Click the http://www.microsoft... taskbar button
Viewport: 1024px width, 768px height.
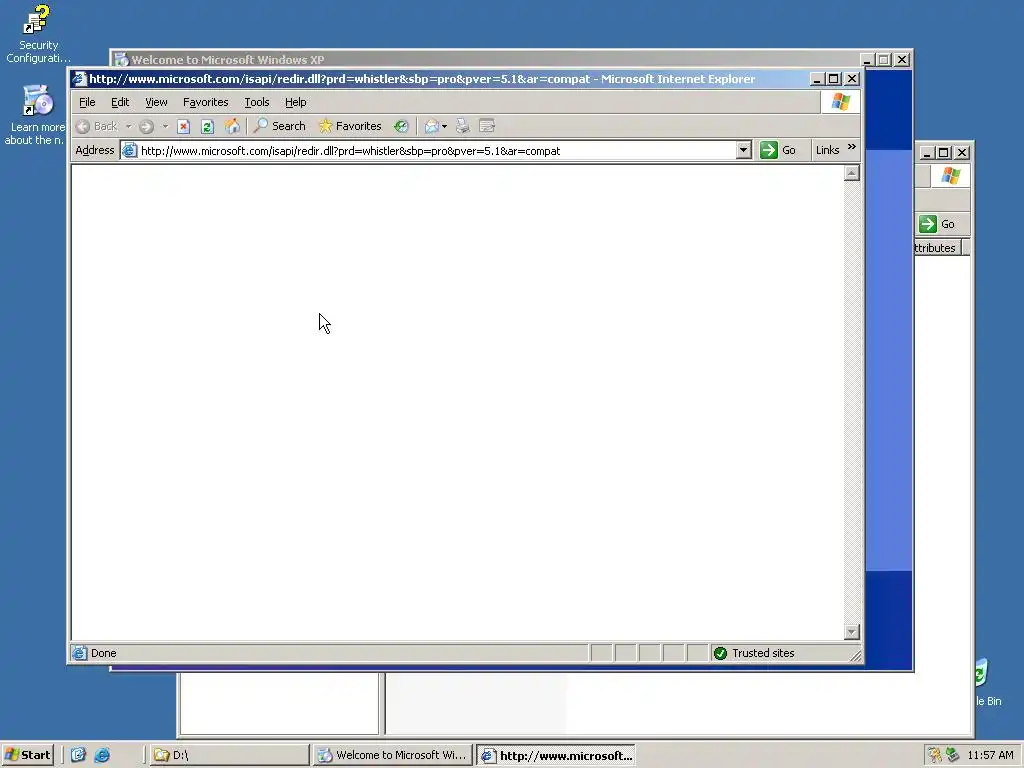coord(556,756)
